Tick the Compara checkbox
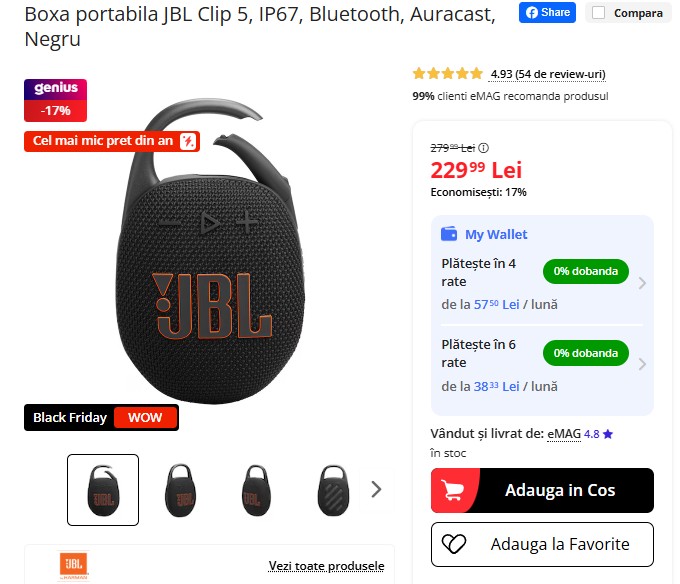The image size is (680, 584). click(598, 13)
